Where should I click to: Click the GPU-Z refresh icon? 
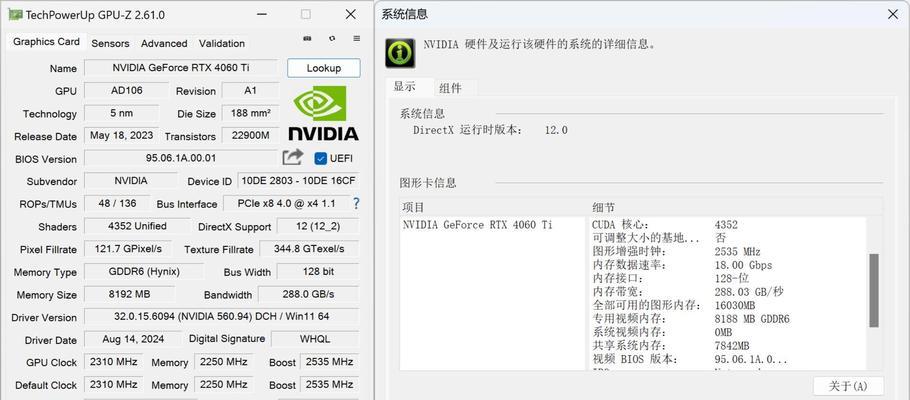[332, 38]
